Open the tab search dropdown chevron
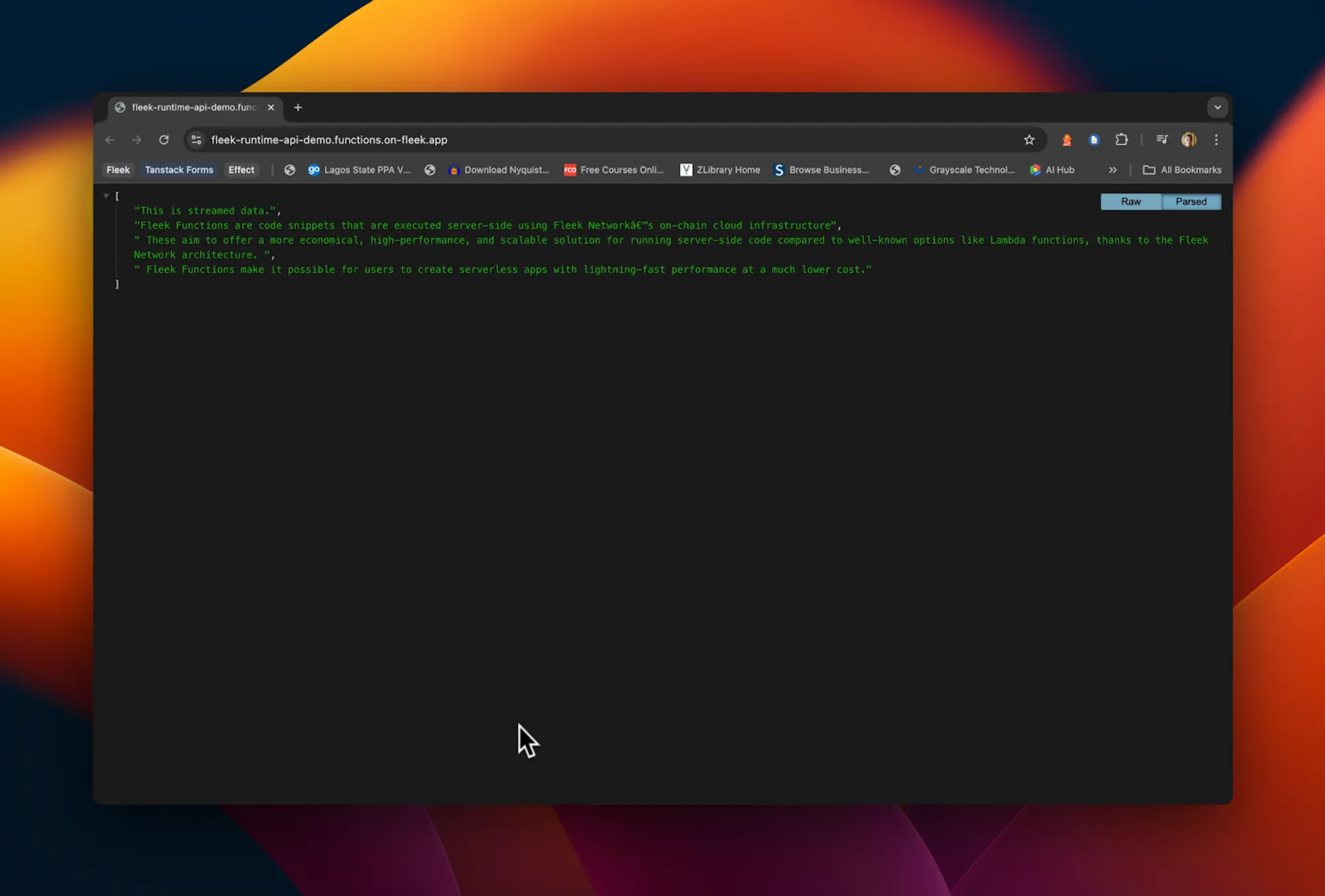The image size is (1325, 896). [x=1217, y=107]
